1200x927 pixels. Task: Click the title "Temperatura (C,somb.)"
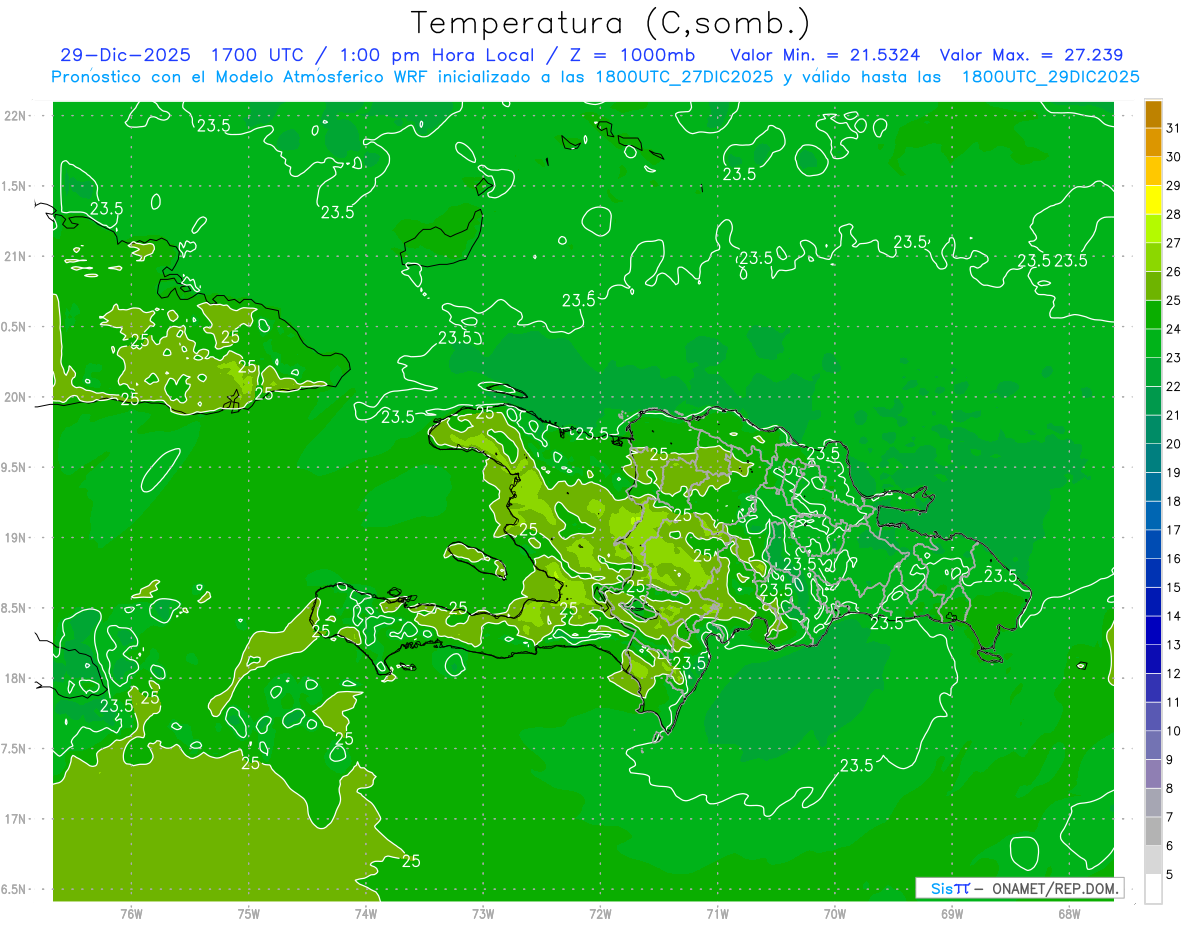point(612,22)
